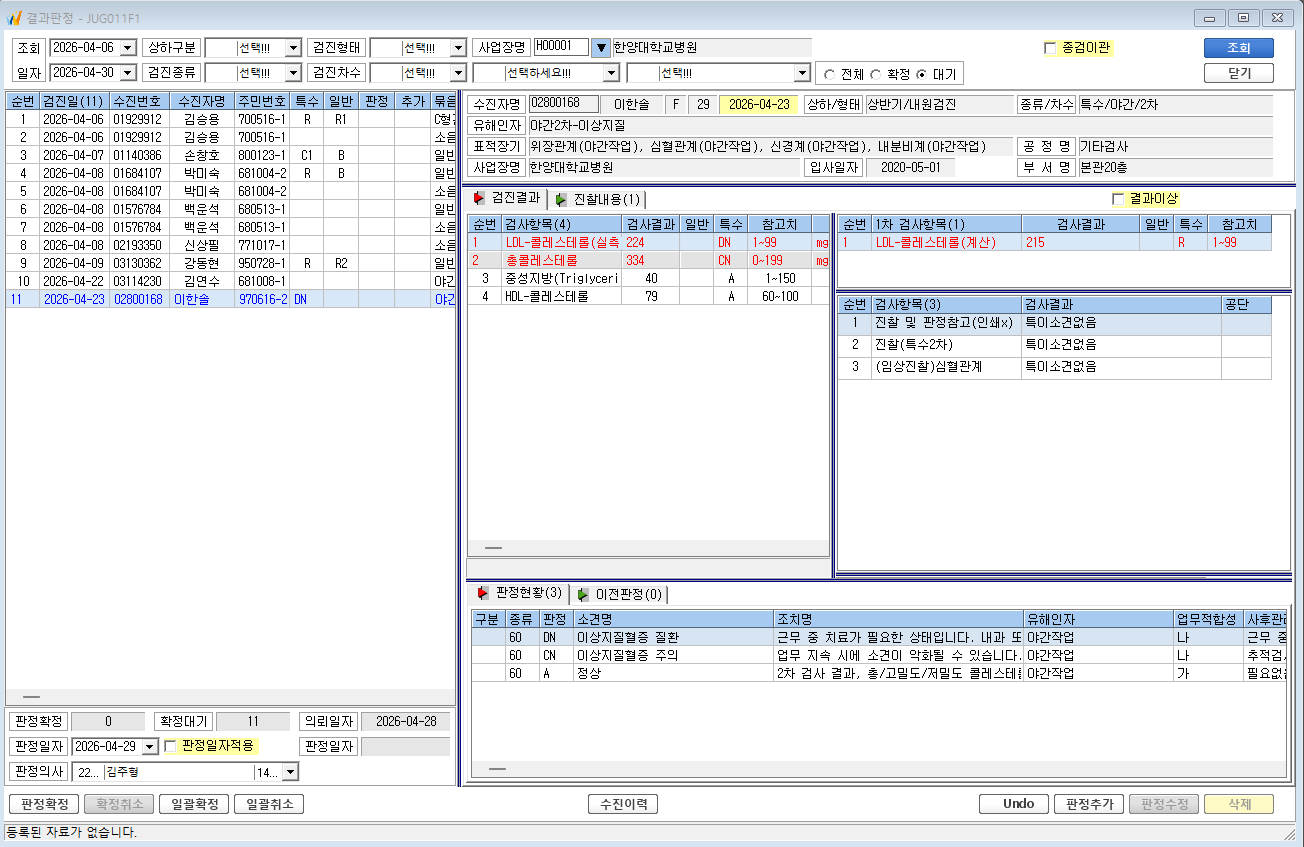Image resolution: width=1304 pixels, height=847 pixels.
Task: Expand the 검진형태 dropdown
Action: tap(458, 47)
